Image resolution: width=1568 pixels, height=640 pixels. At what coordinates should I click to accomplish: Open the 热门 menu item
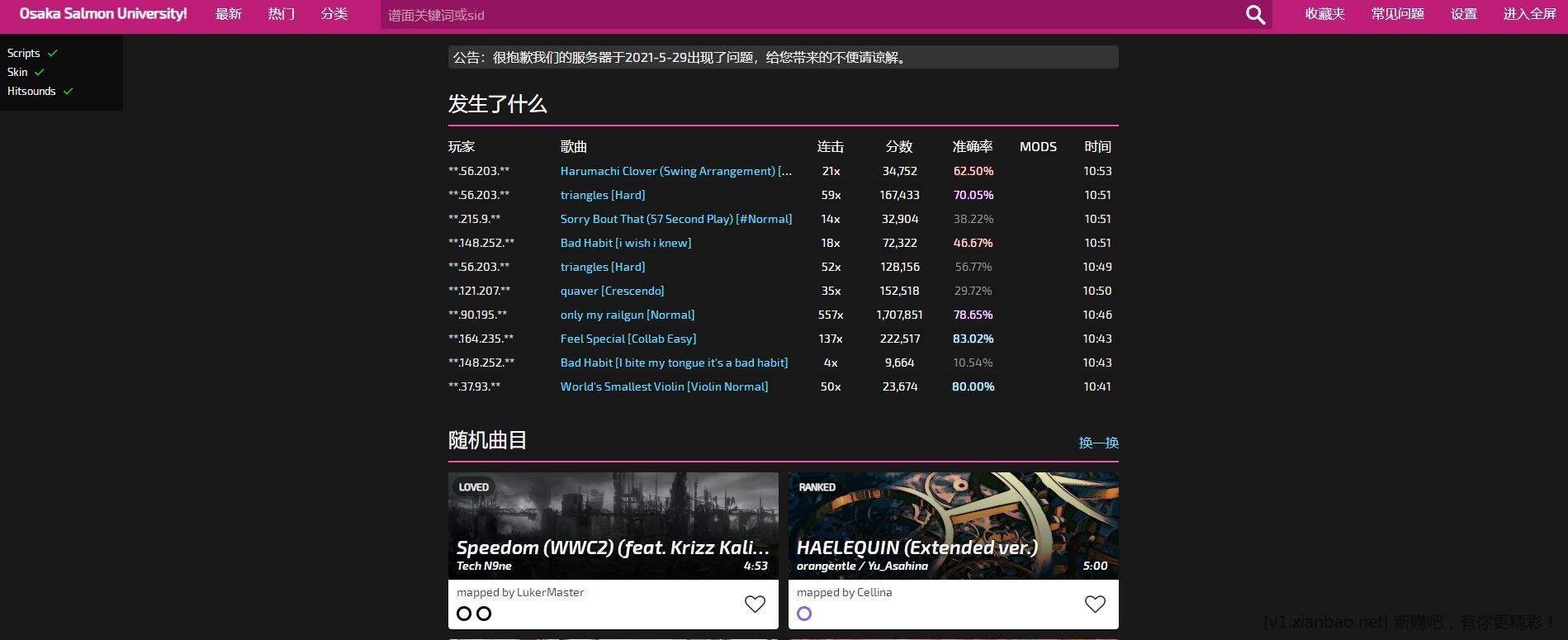[x=281, y=14]
